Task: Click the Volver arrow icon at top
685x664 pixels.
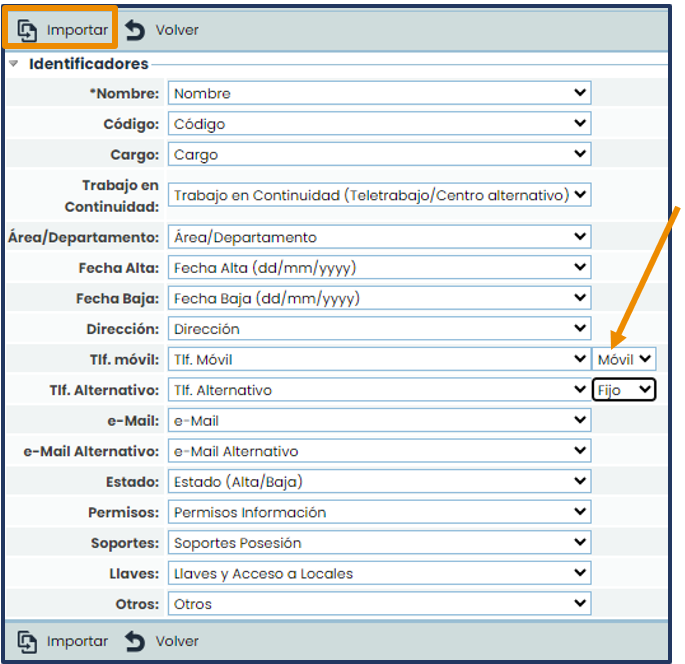Action: (135, 30)
